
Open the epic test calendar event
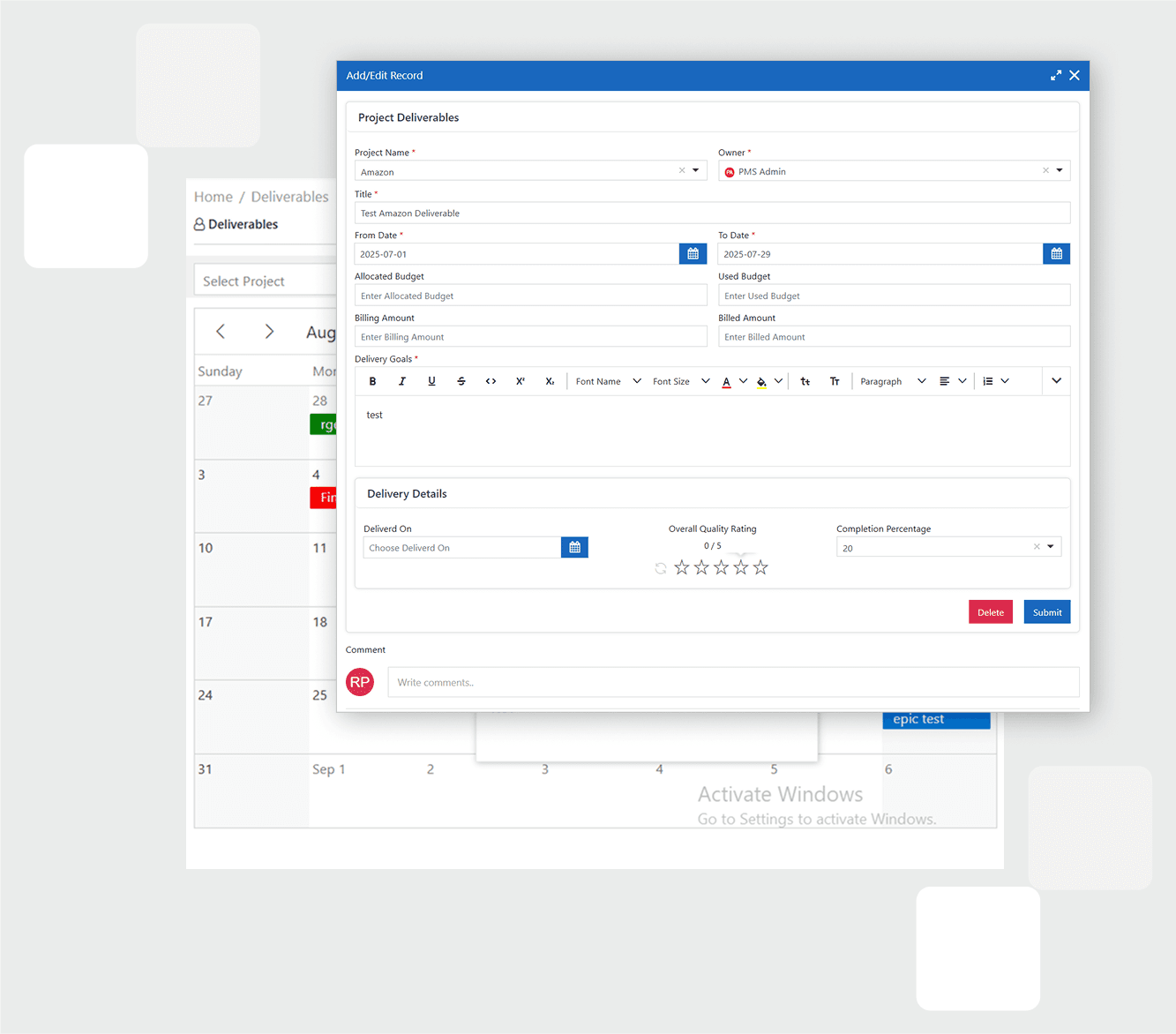click(x=936, y=720)
